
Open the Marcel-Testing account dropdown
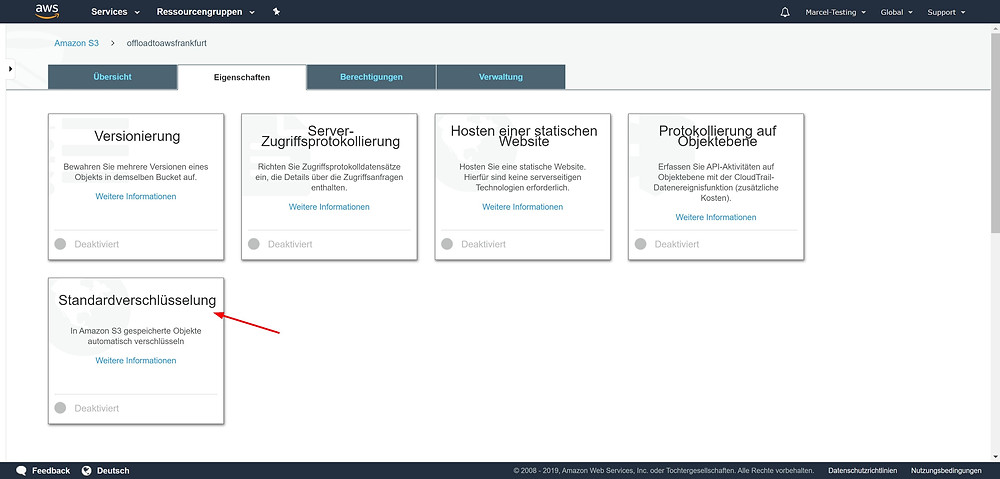pyautogui.click(x=835, y=12)
